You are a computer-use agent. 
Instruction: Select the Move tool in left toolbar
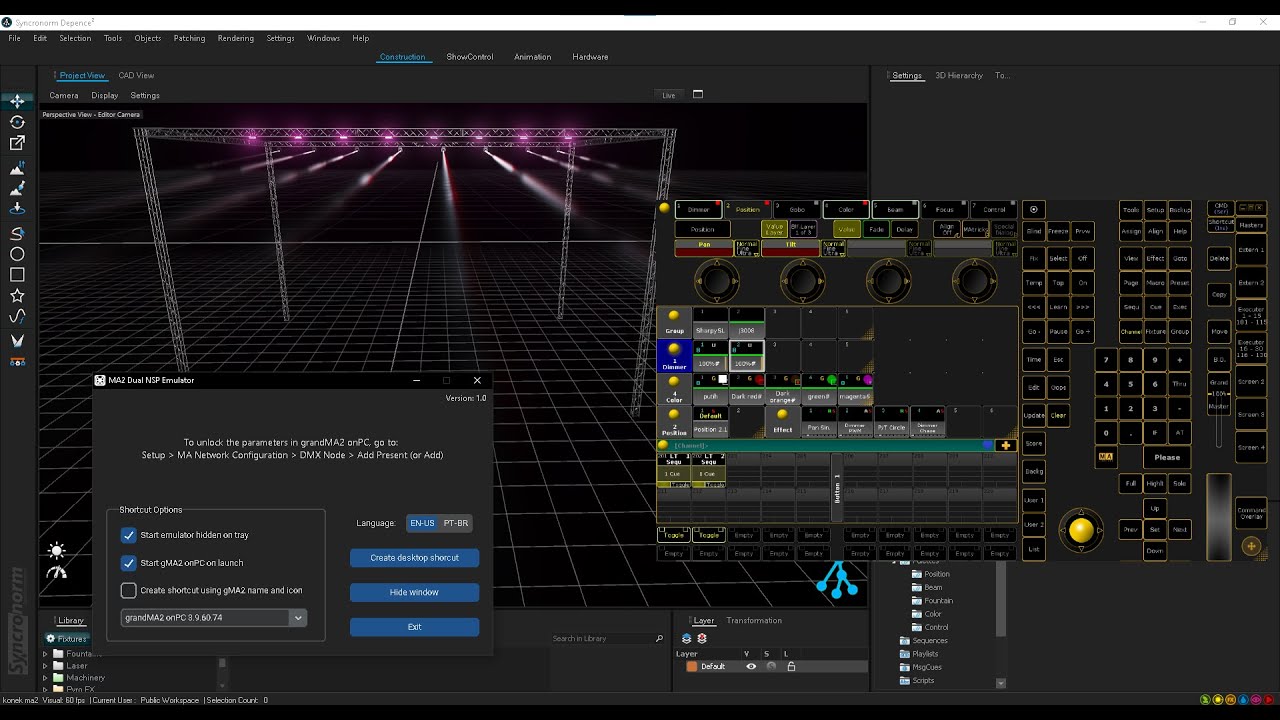(17, 101)
